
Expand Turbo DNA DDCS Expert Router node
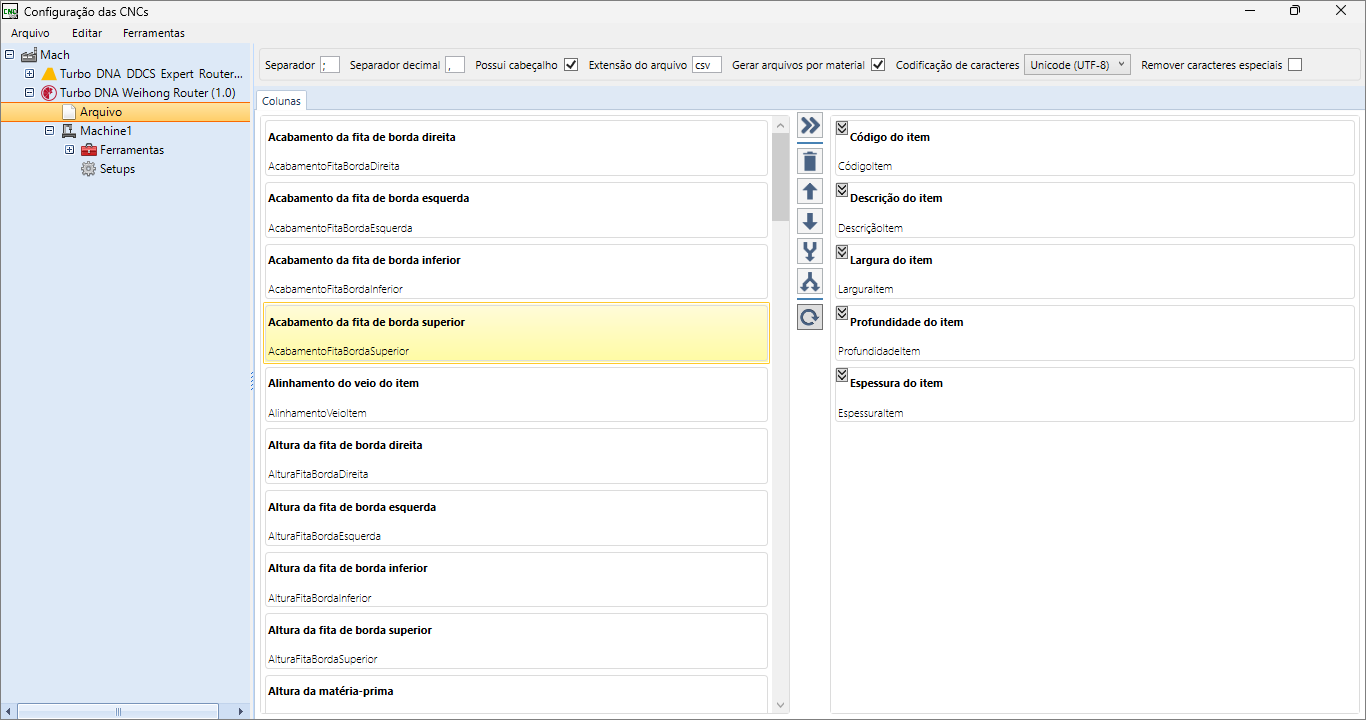pos(30,74)
